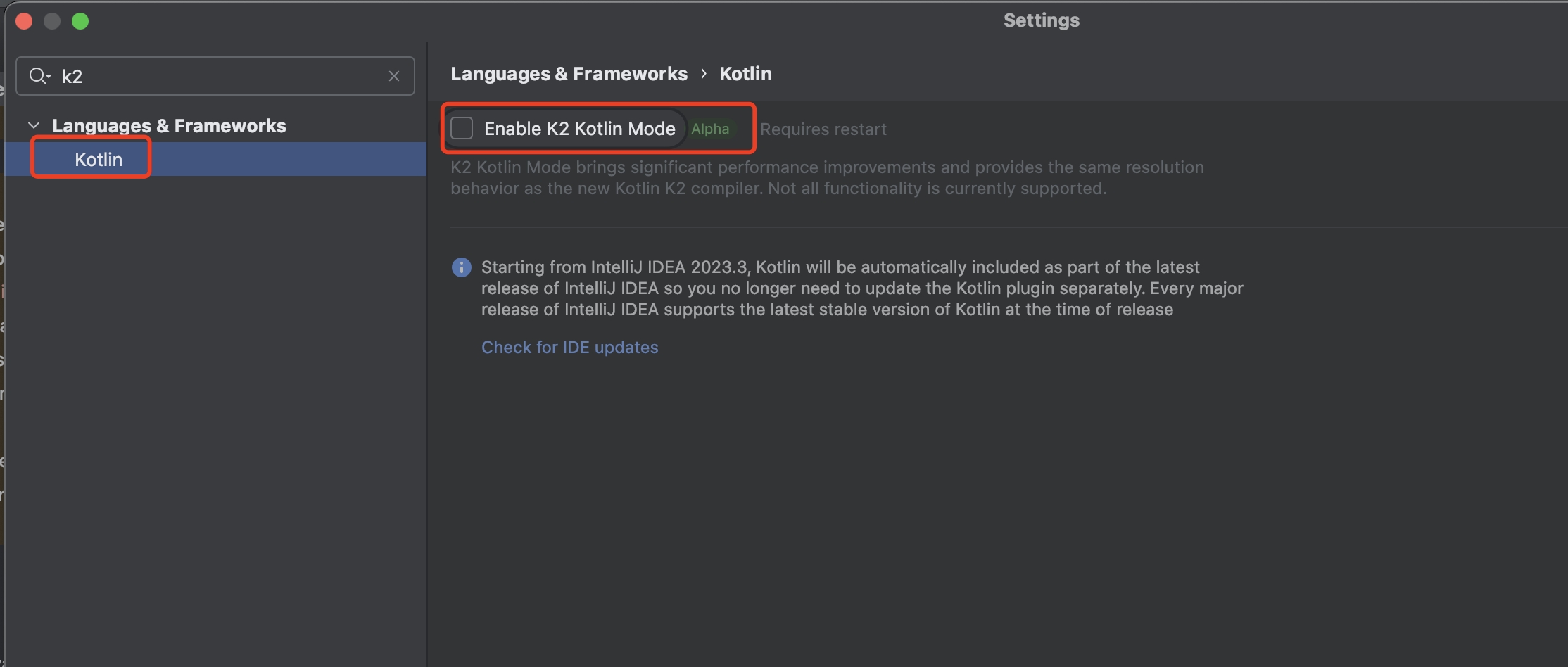Collapse the Languages & Frameworks tree node
Viewport: 1568px width, 667px height.
pos(33,125)
